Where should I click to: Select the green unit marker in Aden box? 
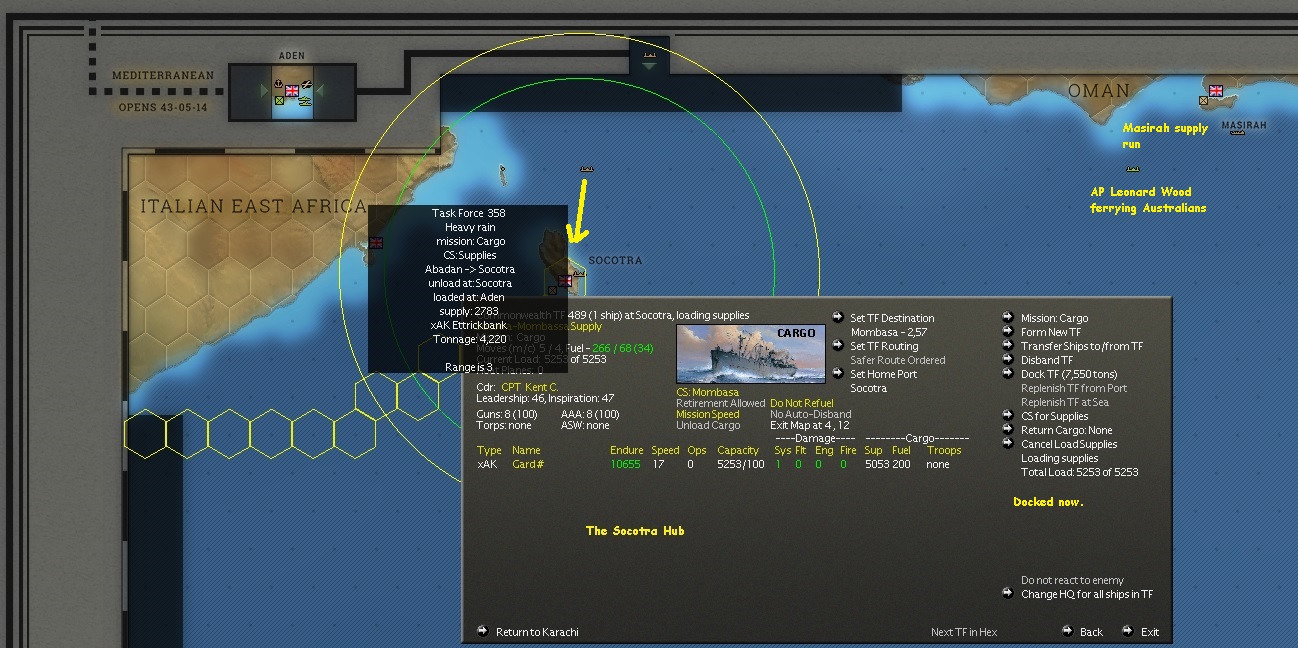click(x=280, y=100)
